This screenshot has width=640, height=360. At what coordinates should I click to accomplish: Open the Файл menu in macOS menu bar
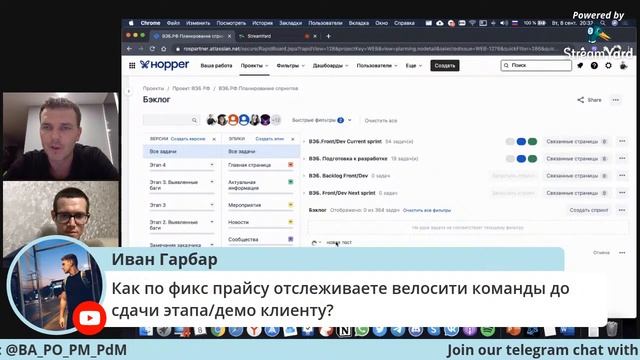(x=173, y=23)
